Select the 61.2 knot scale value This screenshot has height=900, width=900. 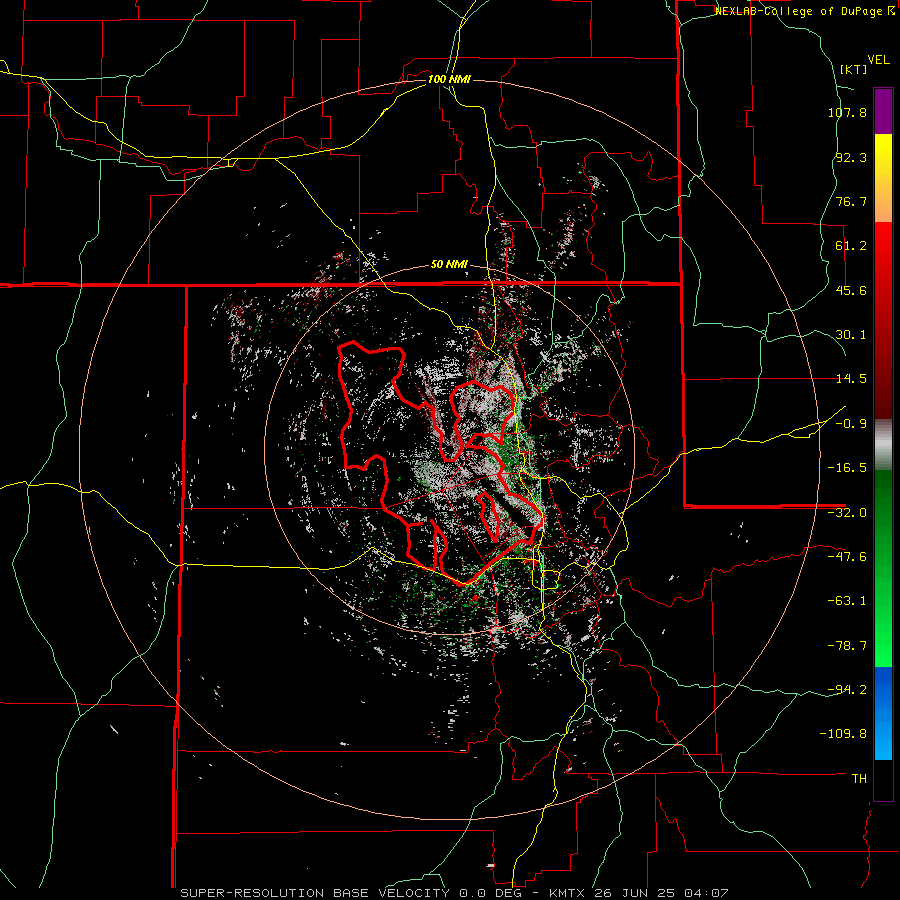[x=851, y=246]
